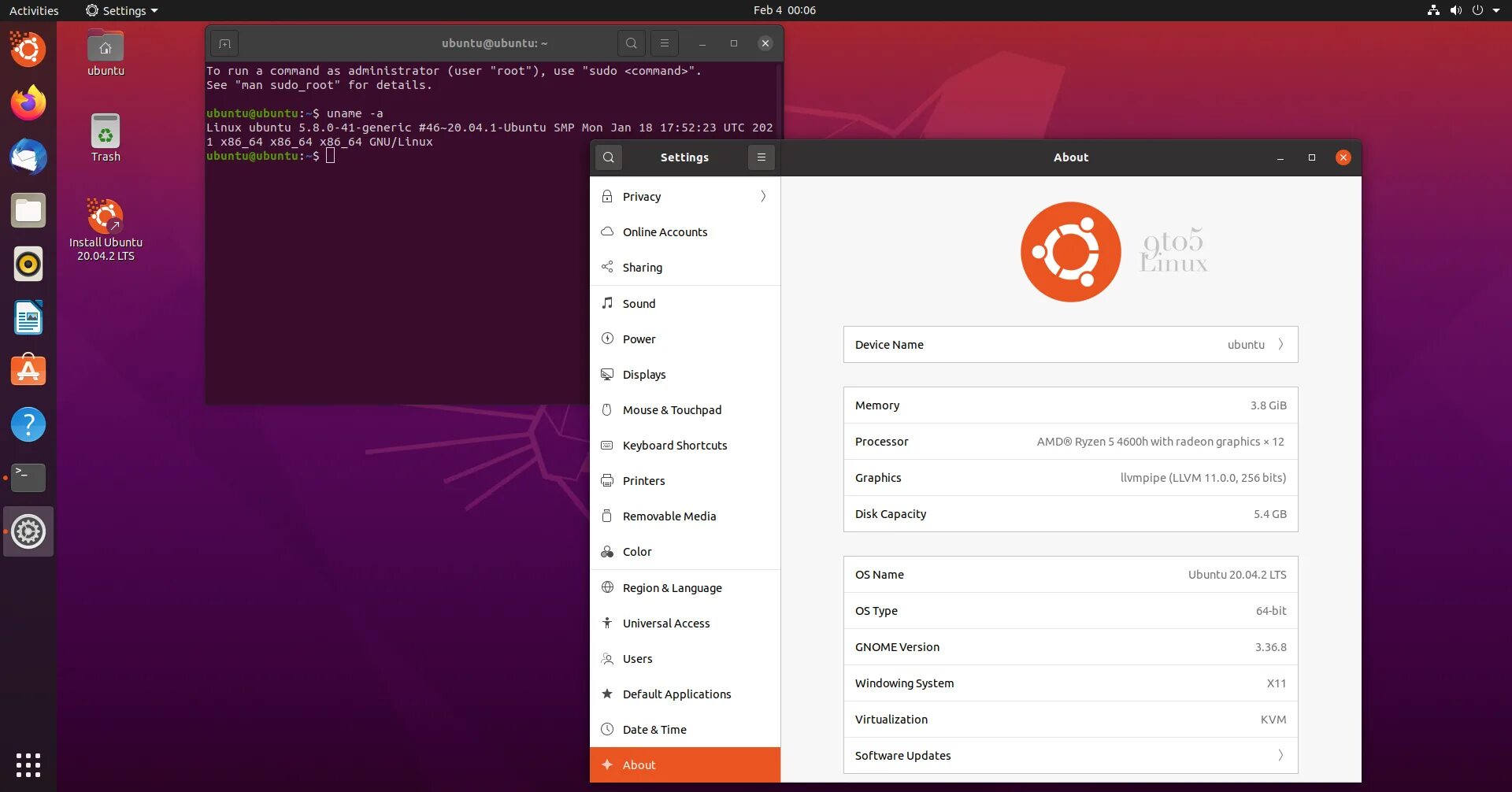
Task: Open Device Name row chevron
Action: pyautogui.click(x=1281, y=345)
